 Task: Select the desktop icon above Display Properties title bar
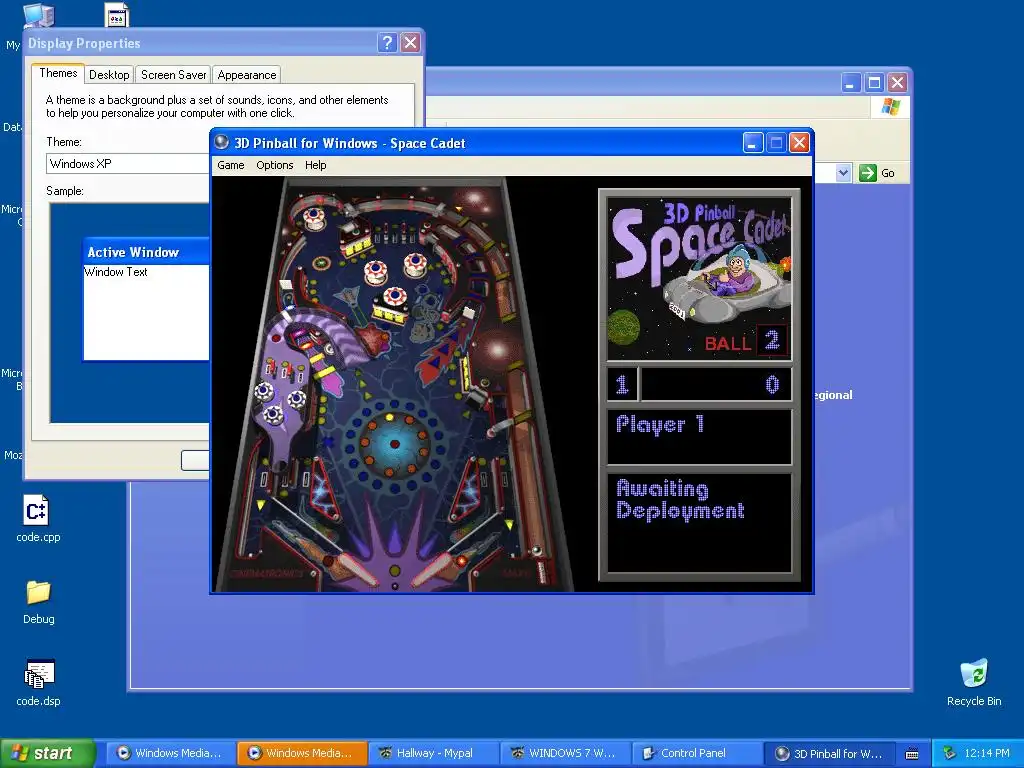117,14
